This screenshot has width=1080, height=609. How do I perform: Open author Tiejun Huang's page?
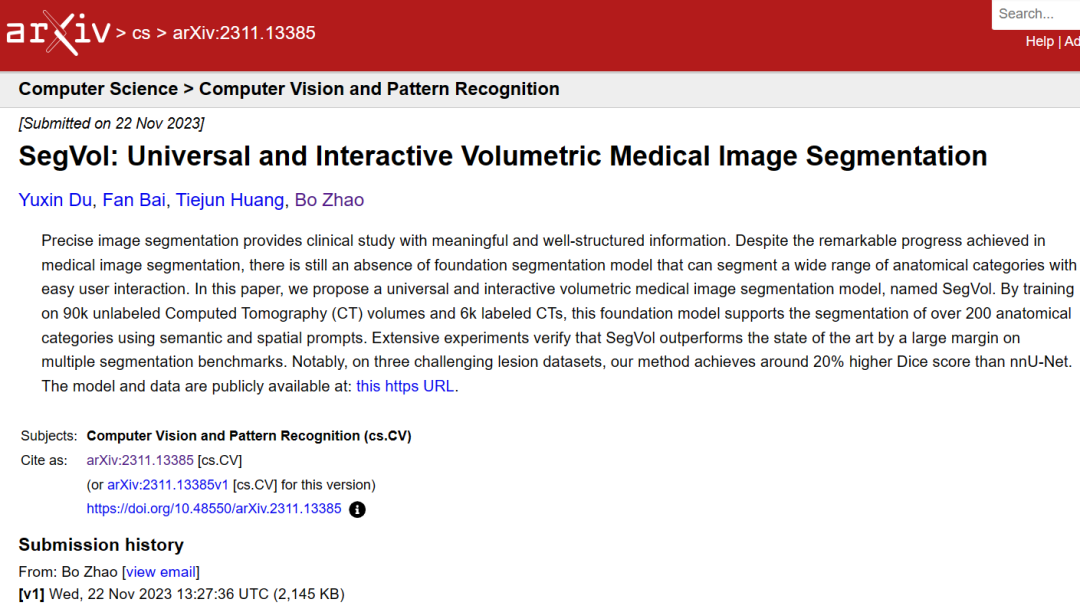229,200
